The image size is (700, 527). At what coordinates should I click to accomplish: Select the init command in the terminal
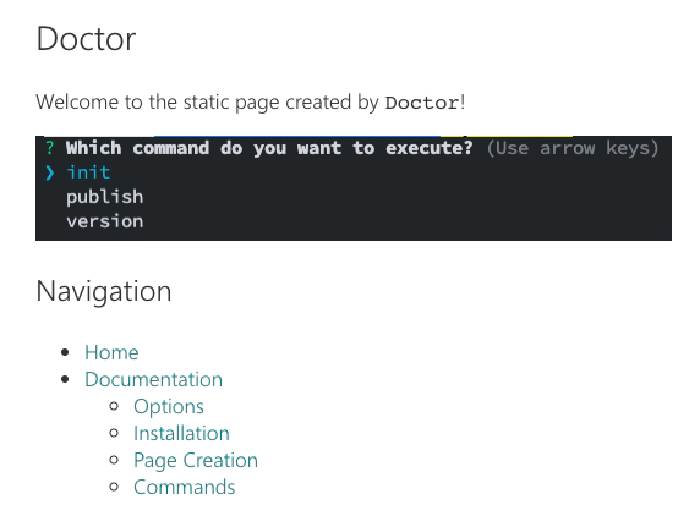click(x=88, y=172)
